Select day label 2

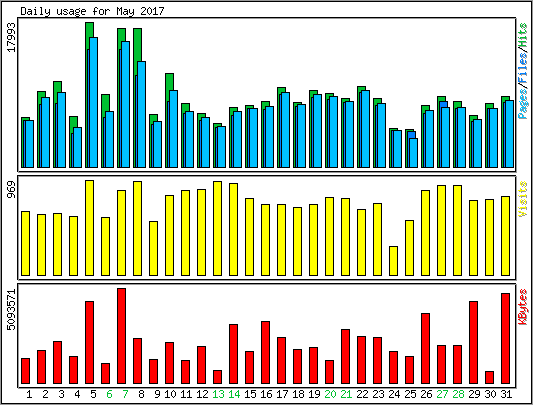pyautogui.click(x=45, y=394)
